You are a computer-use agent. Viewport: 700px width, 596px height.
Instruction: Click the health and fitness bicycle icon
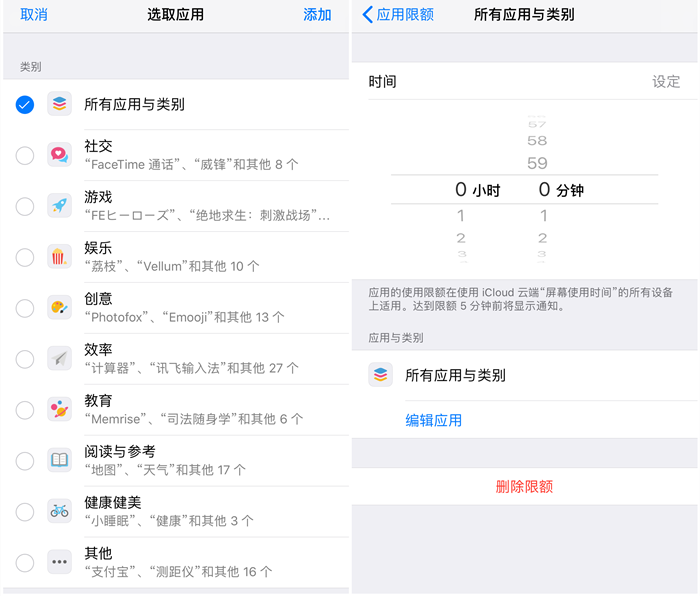pos(60,511)
